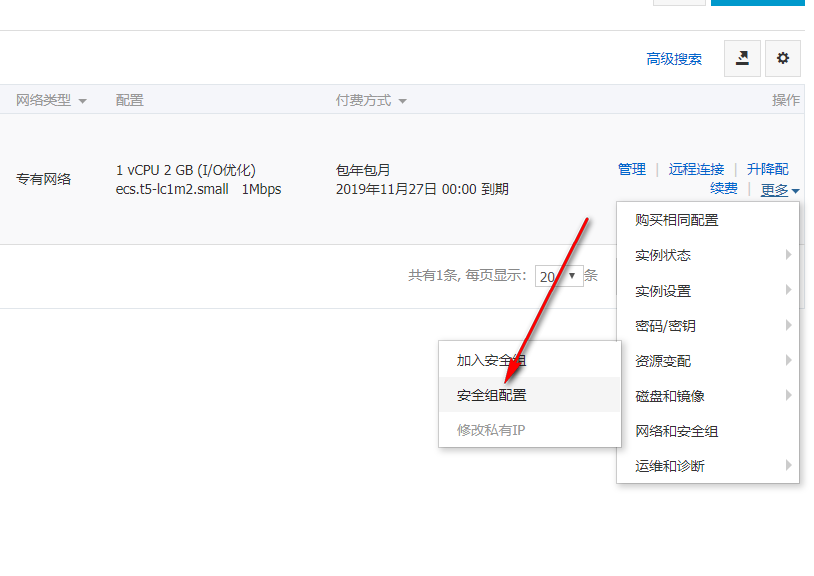
Task: Click the 升降配 link
Action: [x=767, y=169]
